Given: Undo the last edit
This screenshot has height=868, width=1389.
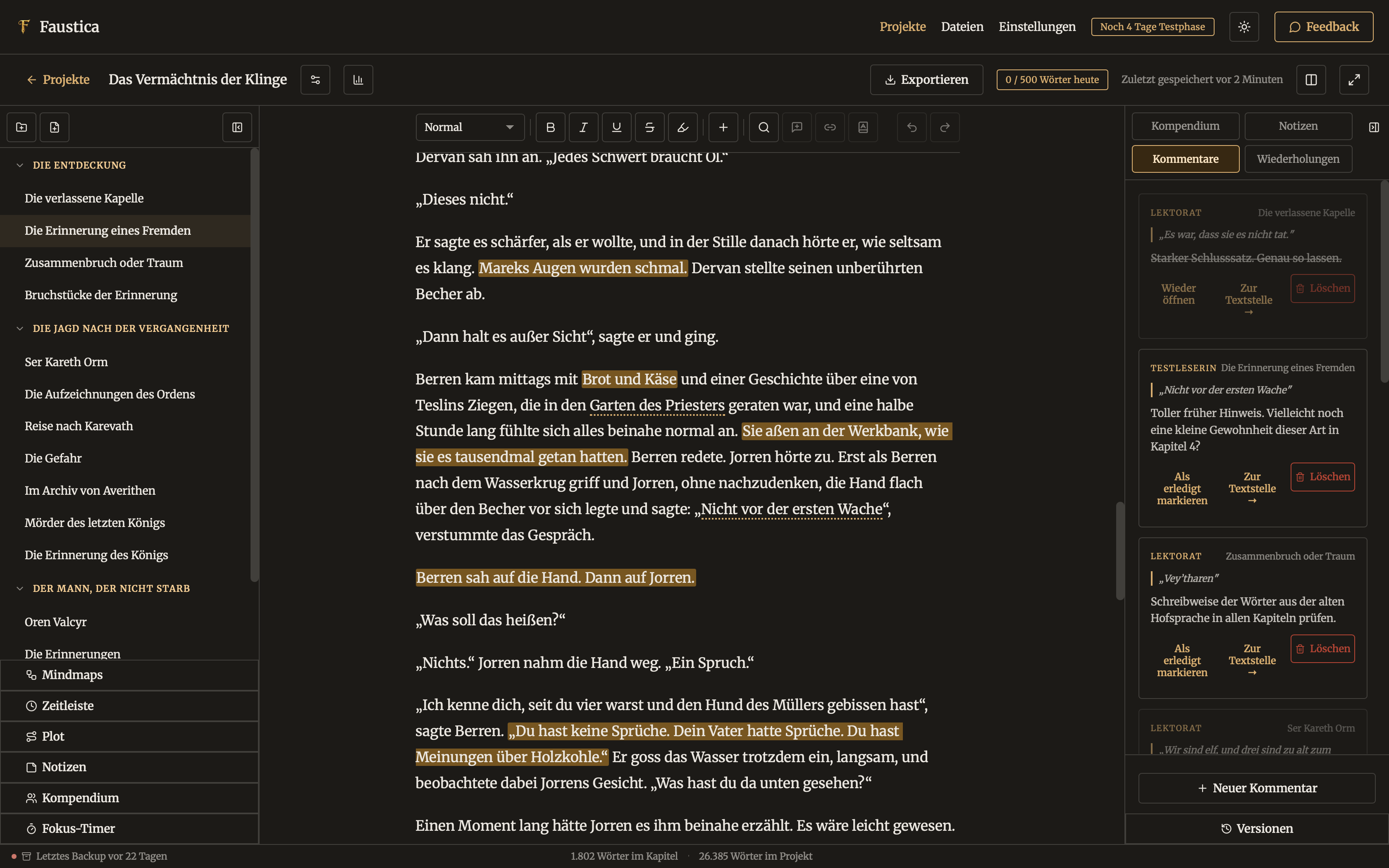Looking at the screenshot, I should click(912, 127).
